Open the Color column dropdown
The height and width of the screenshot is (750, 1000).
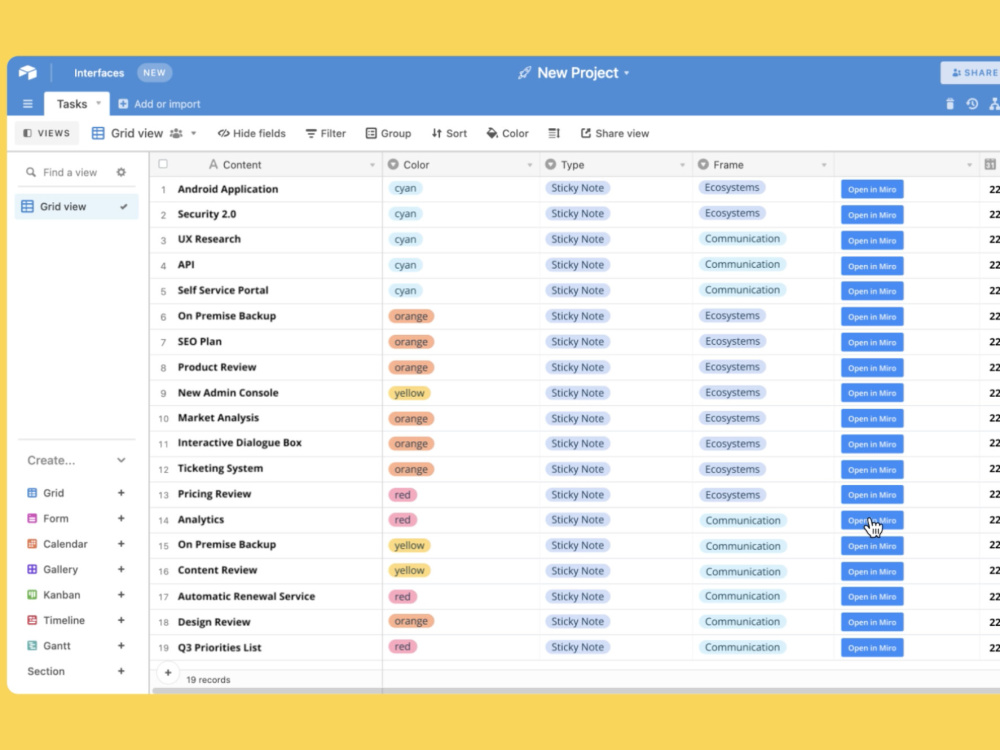click(529, 165)
